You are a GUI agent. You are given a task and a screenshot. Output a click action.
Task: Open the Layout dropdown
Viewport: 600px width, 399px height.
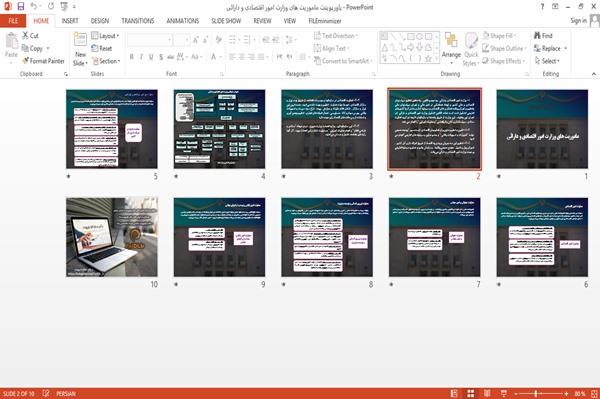pos(105,36)
